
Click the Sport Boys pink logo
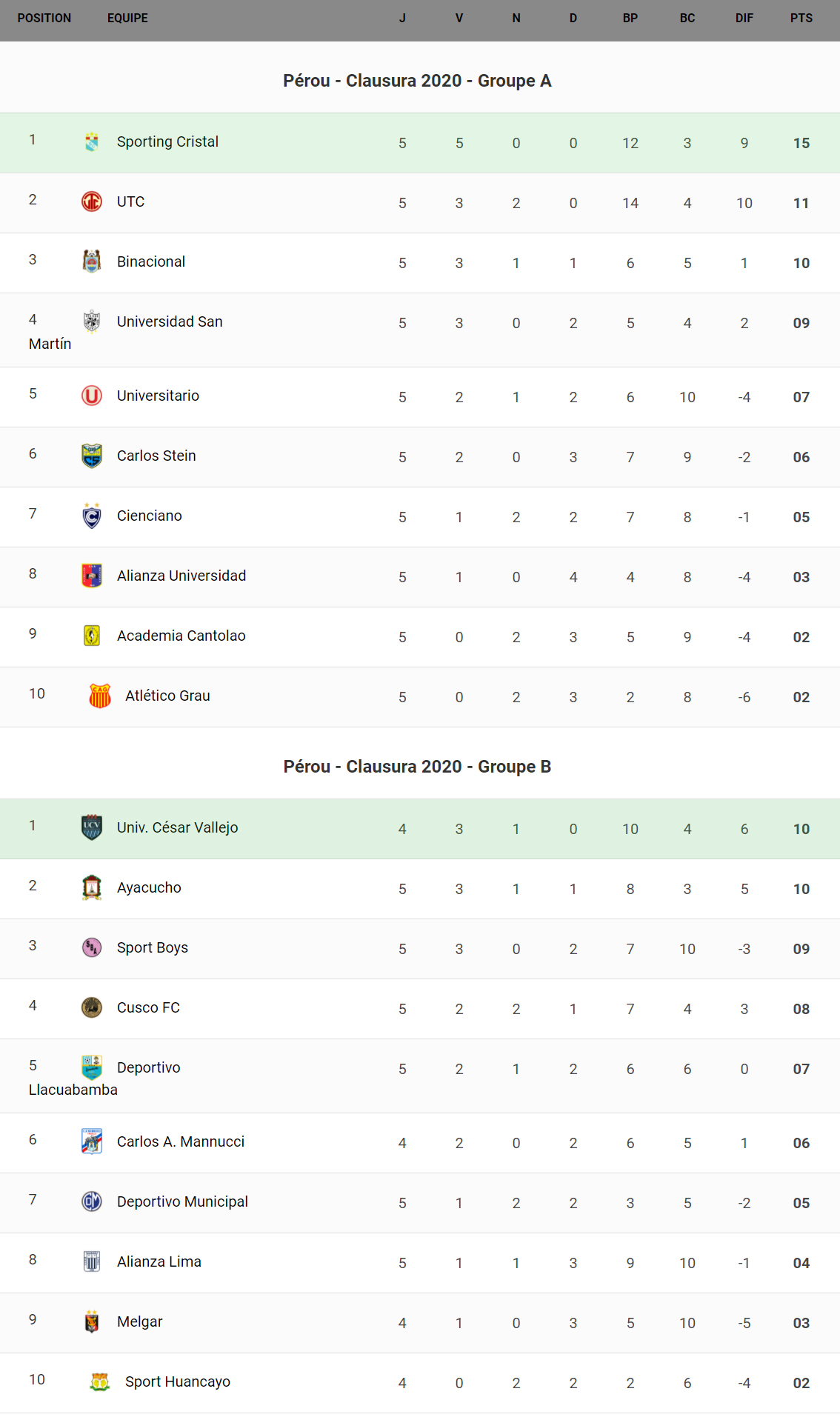tap(92, 947)
